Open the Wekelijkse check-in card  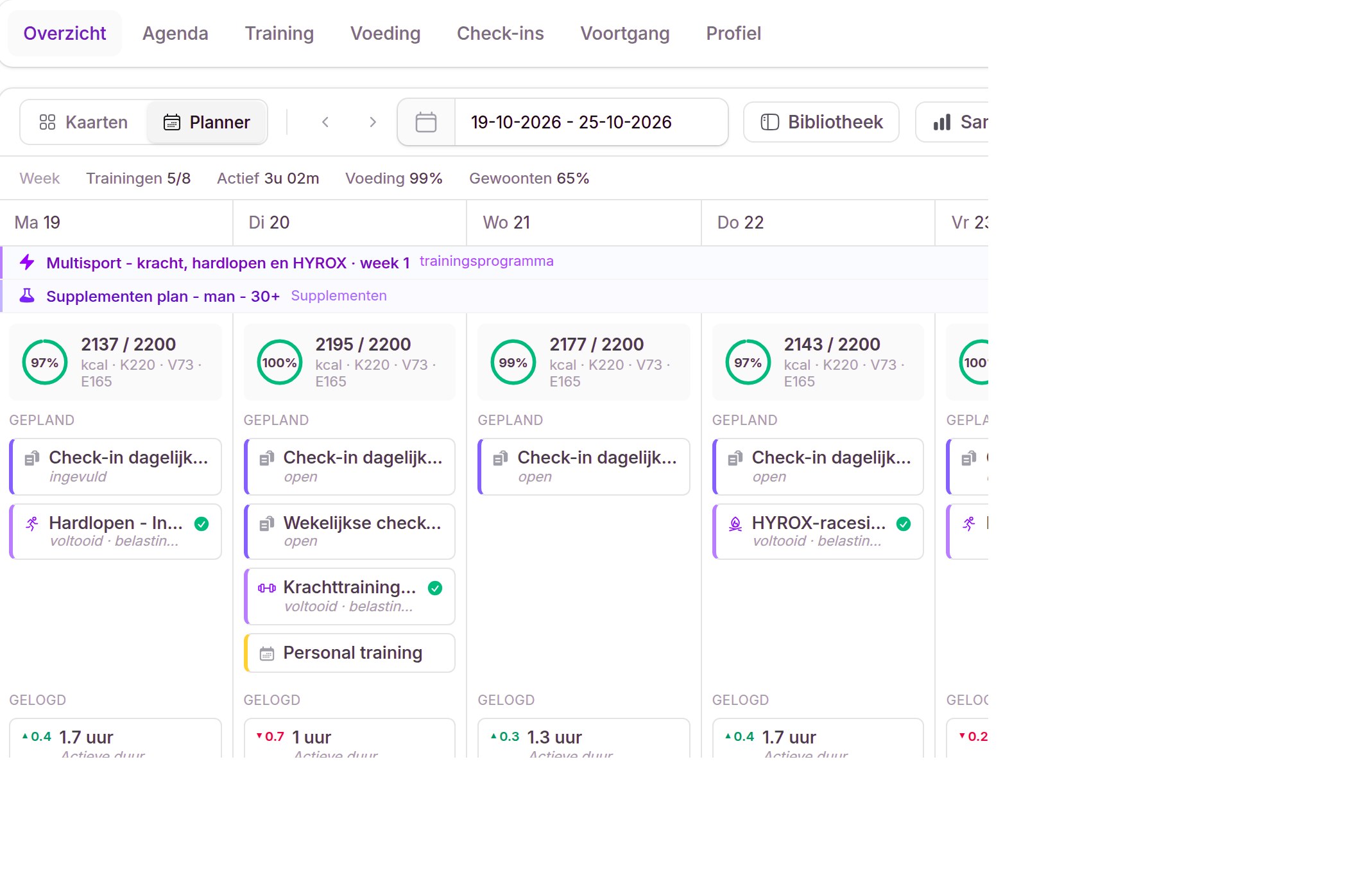click(x=350, y=532)
